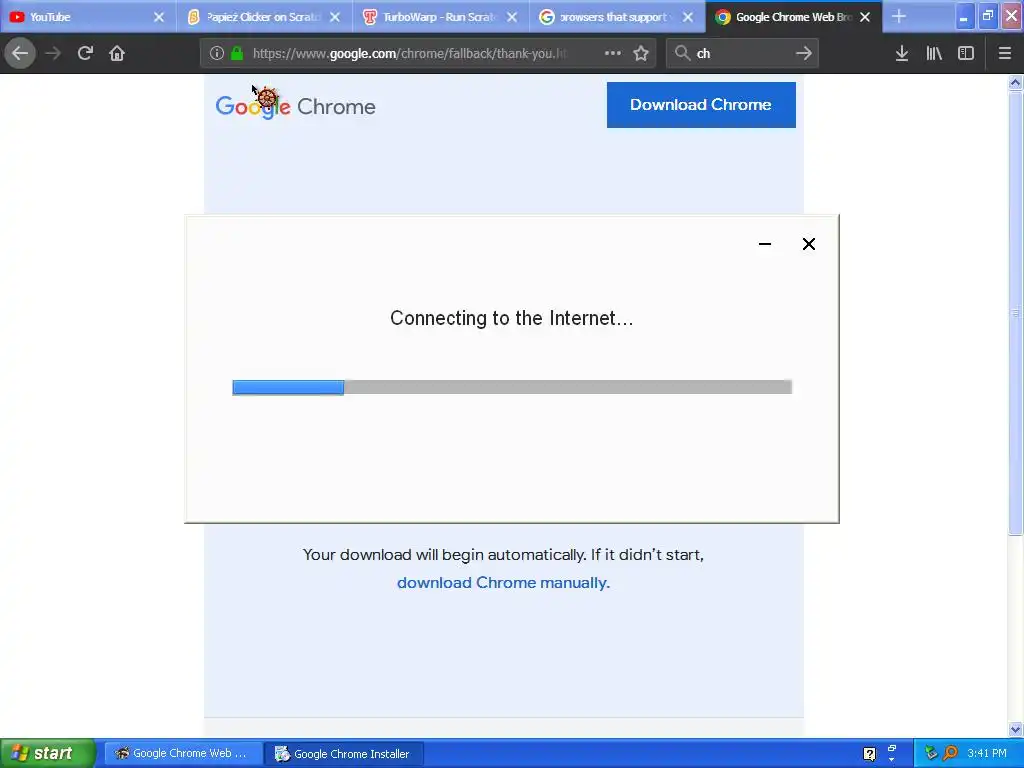Click the Firefox back arrow button
The width and height of the screenshot is (1024, 768).
pos(20,53)
